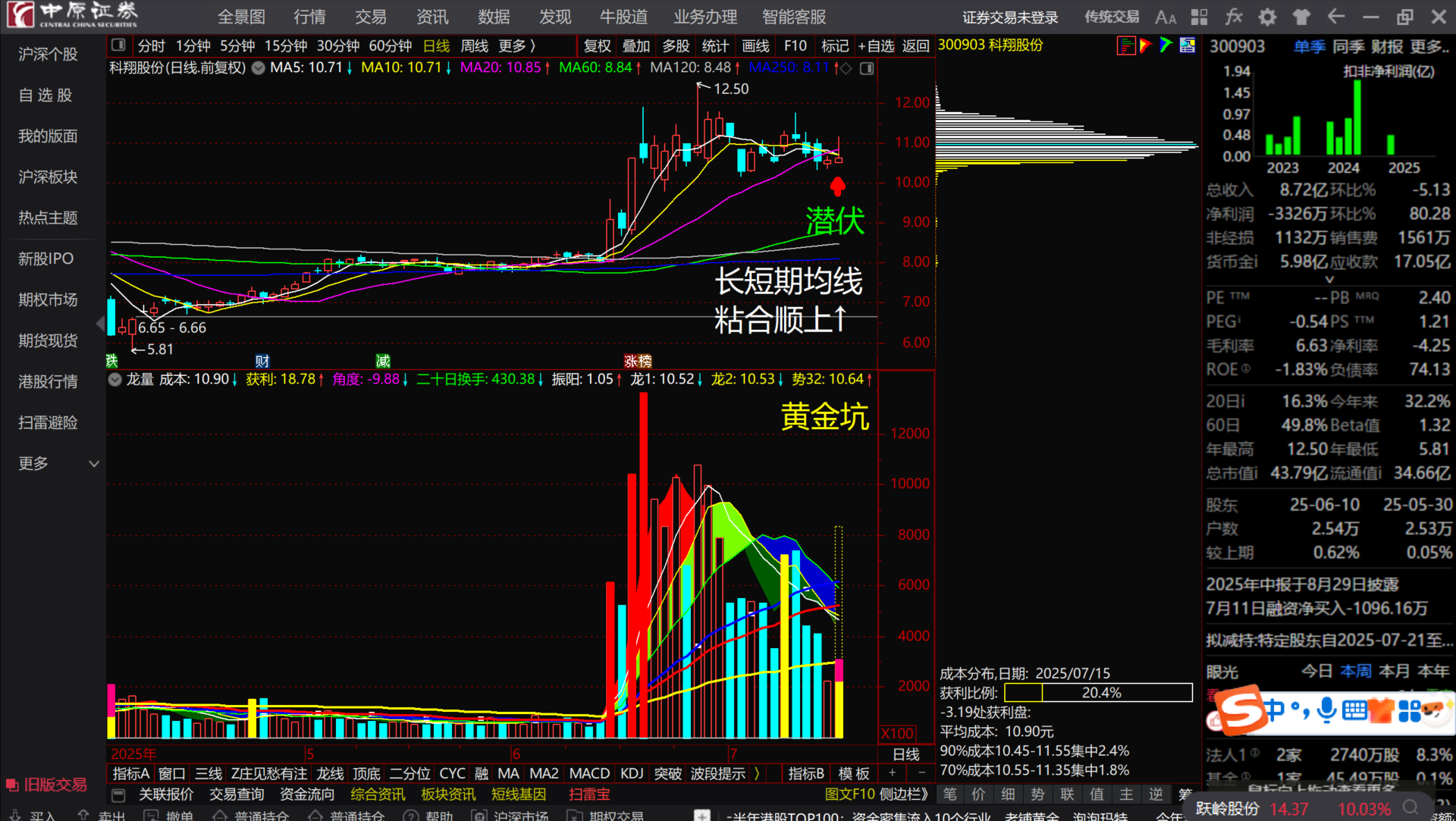Image resolution: width=1456 pixels, height=821 pixels.
Task: Toggle main chart indicator settings circle
Action: (259, 68)
